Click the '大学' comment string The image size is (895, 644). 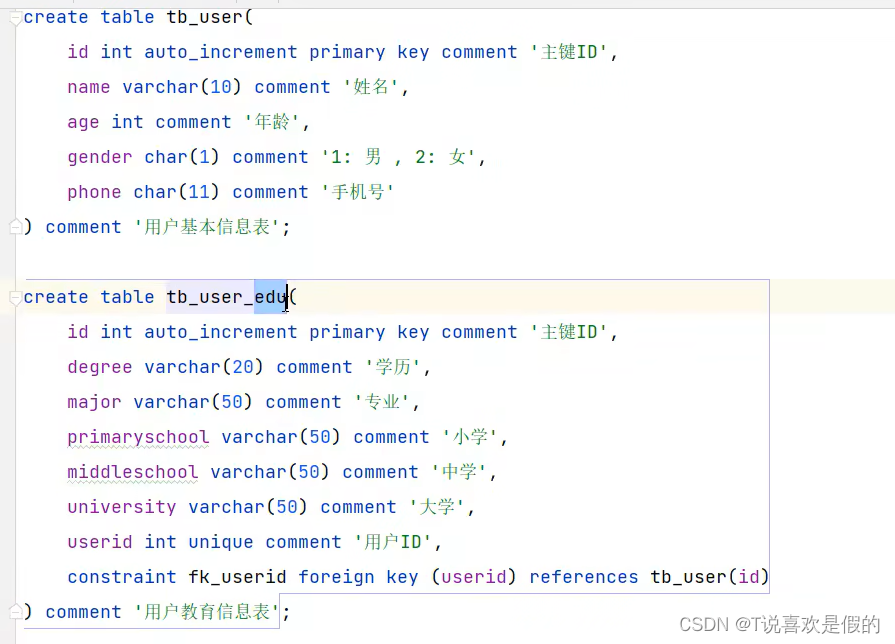437,507
